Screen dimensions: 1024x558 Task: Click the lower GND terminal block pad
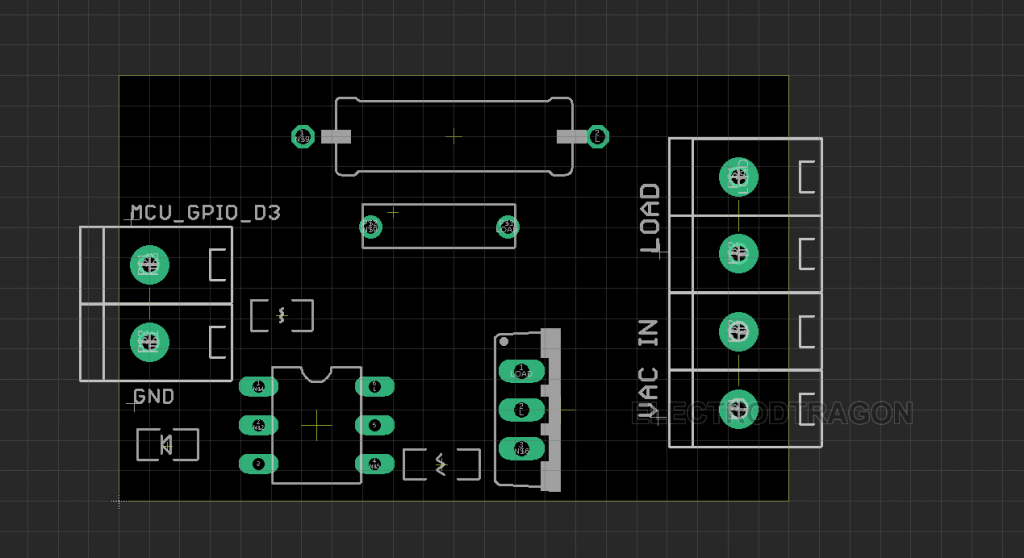(x=150, y=342)
